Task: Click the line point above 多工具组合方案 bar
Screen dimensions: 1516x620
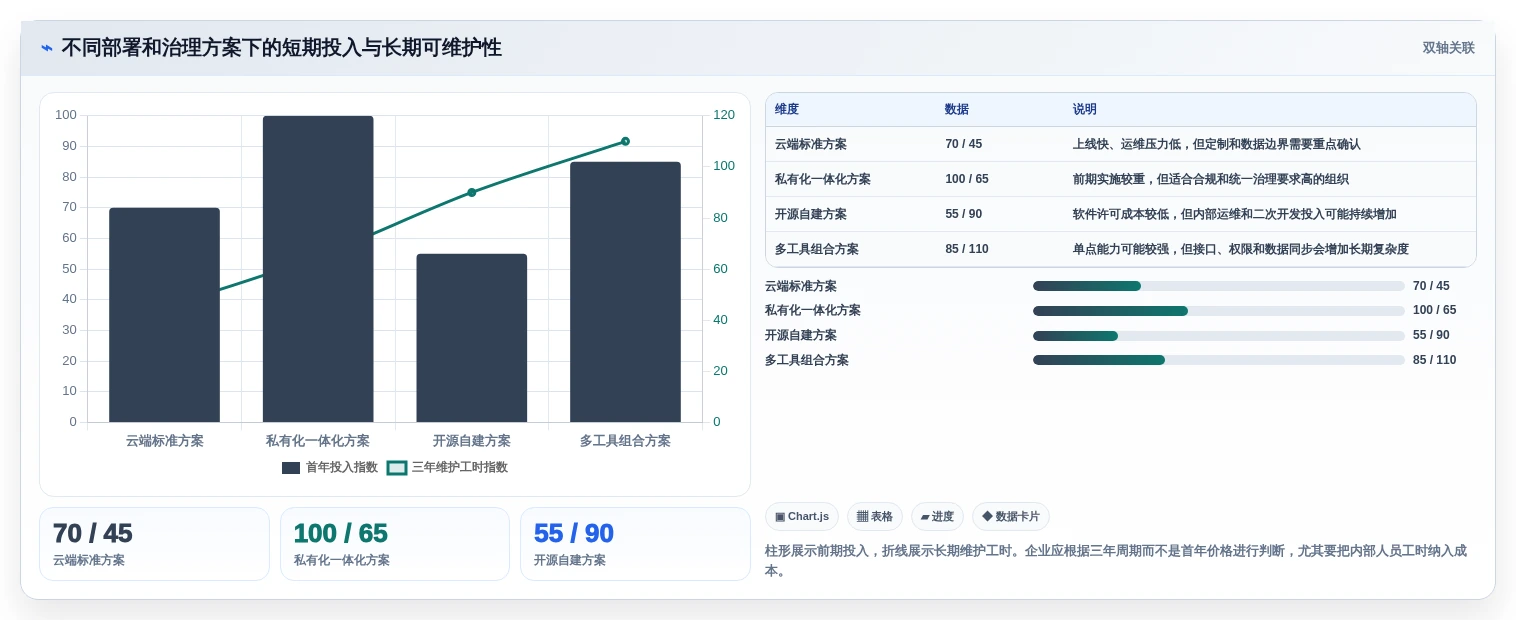Action: click(x=625, y=141)
